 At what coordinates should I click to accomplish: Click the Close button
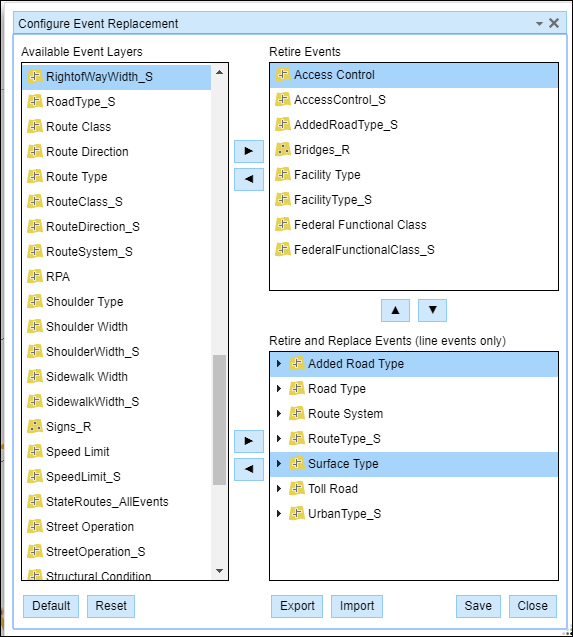pos(533,606)
